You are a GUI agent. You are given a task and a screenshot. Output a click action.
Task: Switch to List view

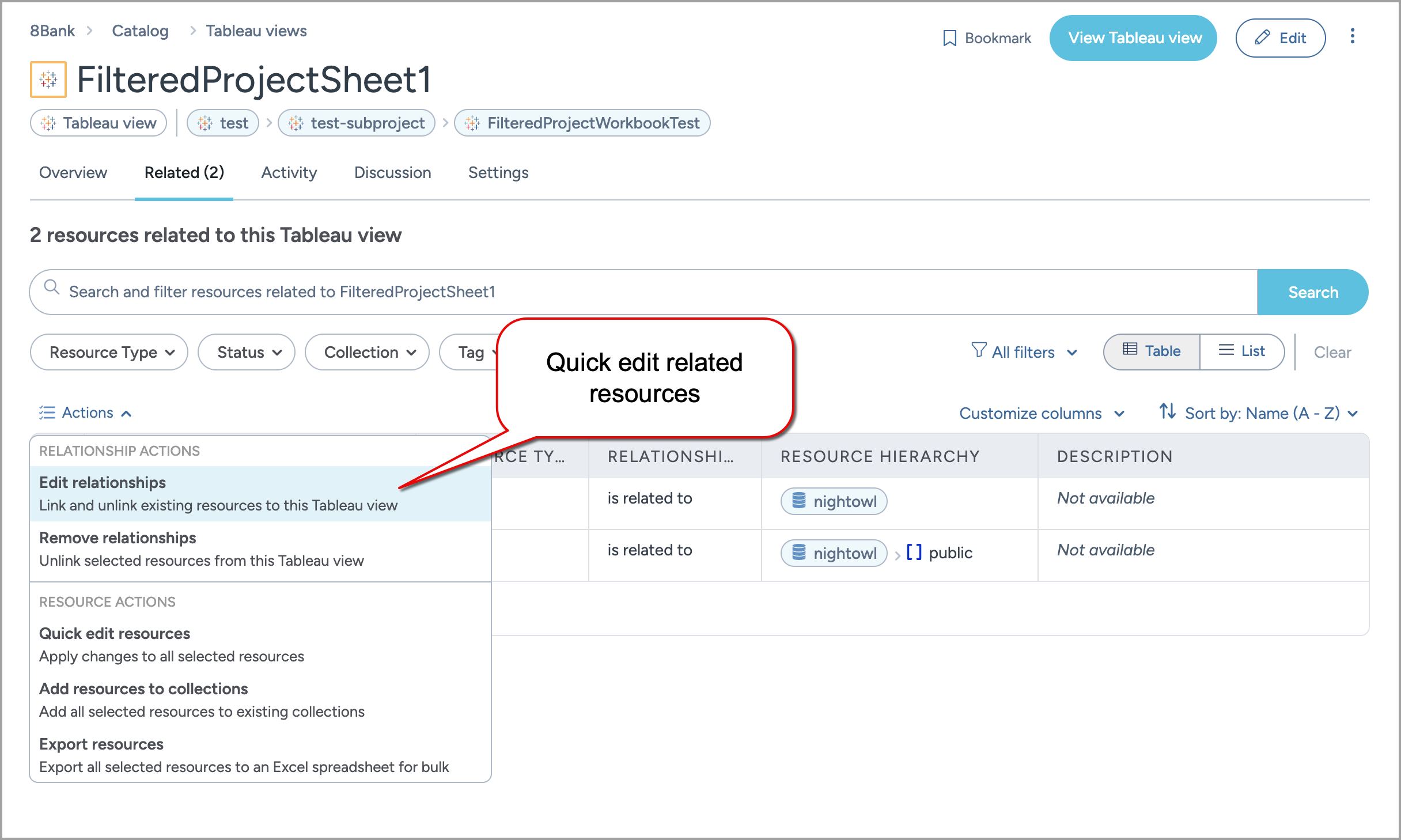(x=1241, y=351)
